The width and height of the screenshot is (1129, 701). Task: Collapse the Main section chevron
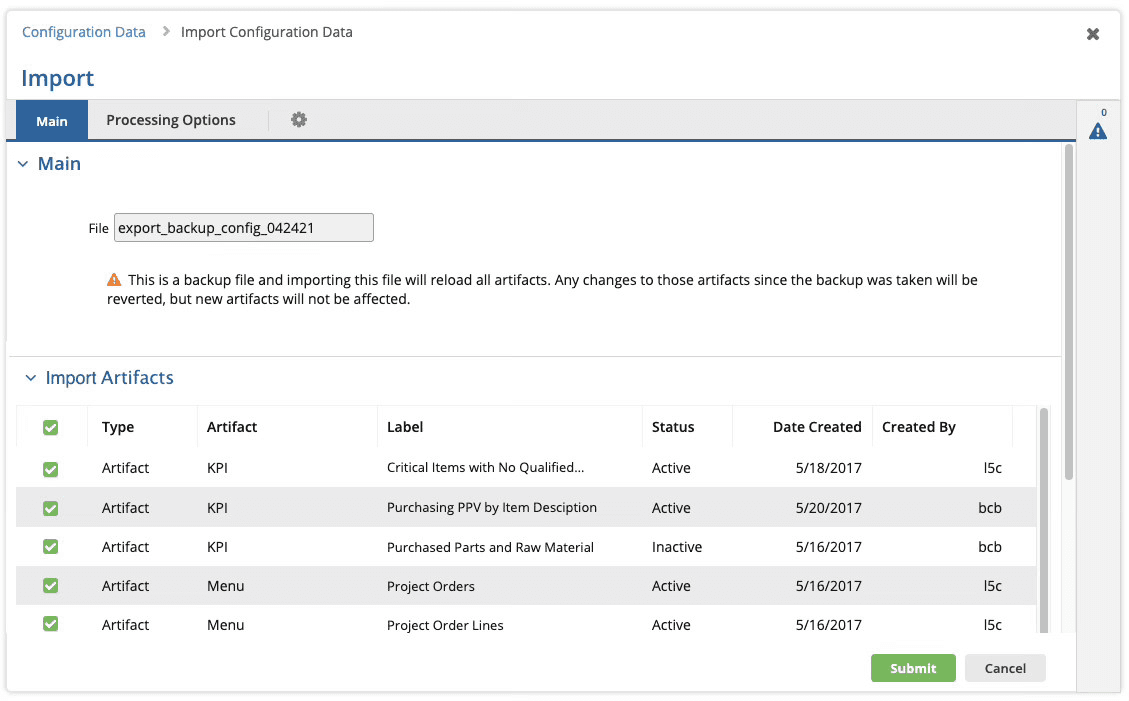pyautogui.click(x=23, y=164)
